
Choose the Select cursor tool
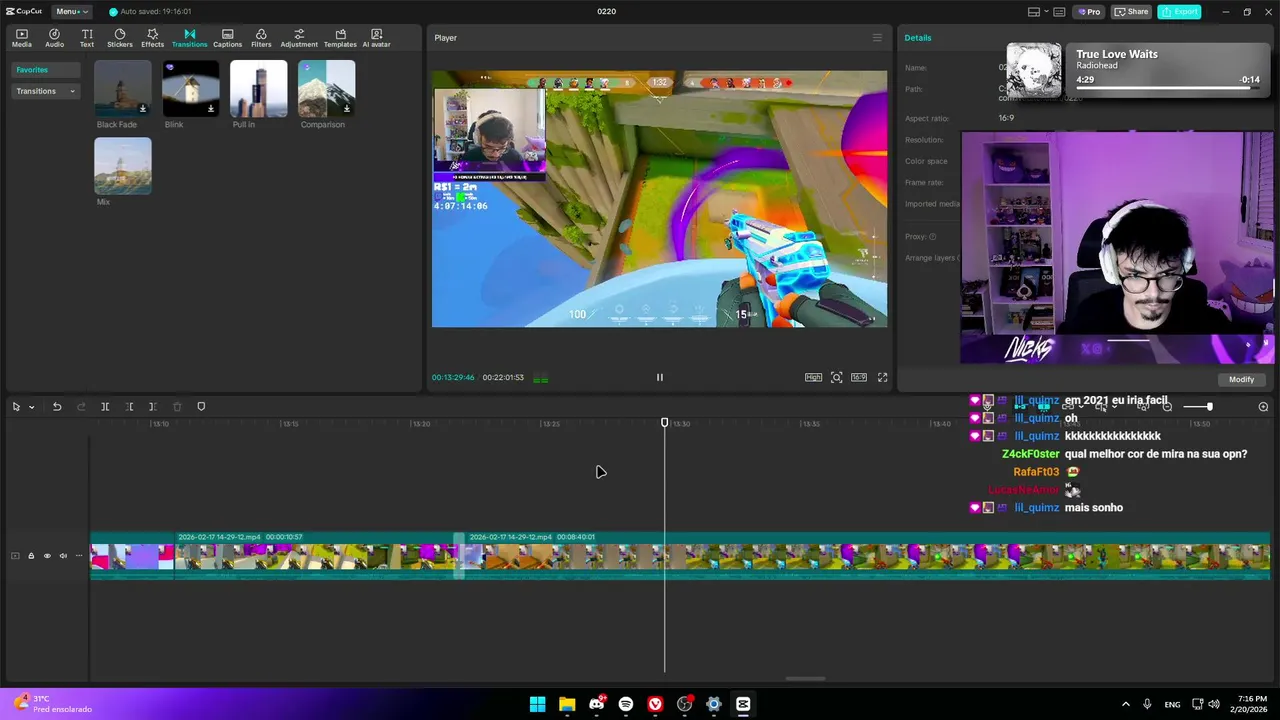coord(16,406)
